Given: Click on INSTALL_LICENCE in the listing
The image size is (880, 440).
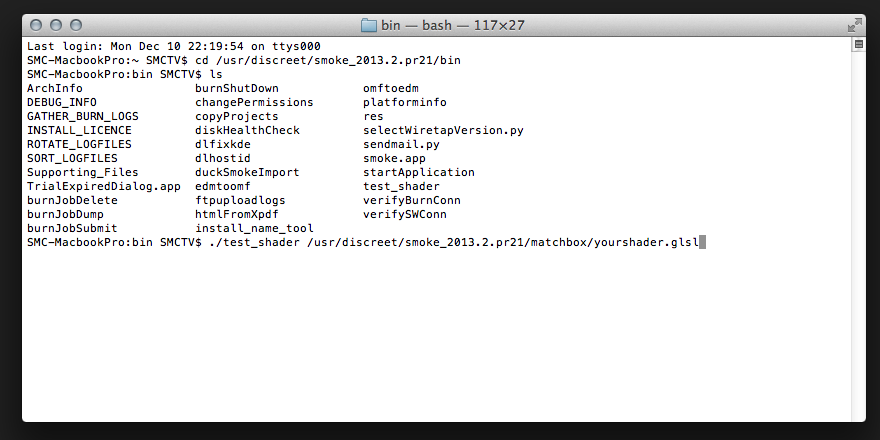Looking at the screenshot, I should pos(79,130).
